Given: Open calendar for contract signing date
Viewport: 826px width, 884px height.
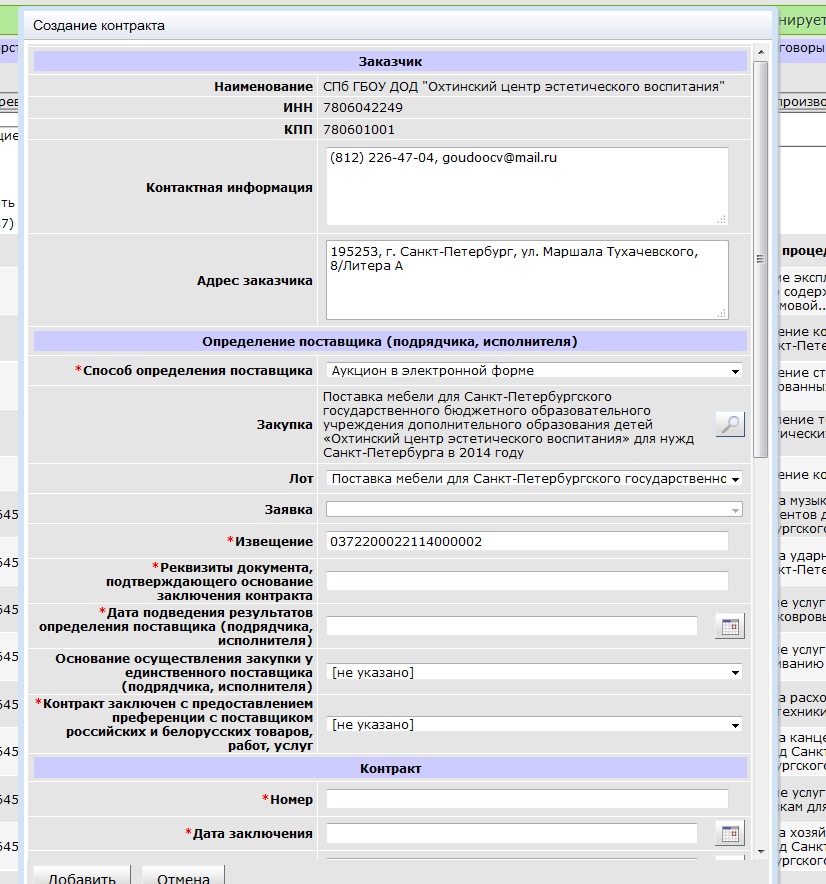Looking at the screenshot, I should [x=730, y=833].
